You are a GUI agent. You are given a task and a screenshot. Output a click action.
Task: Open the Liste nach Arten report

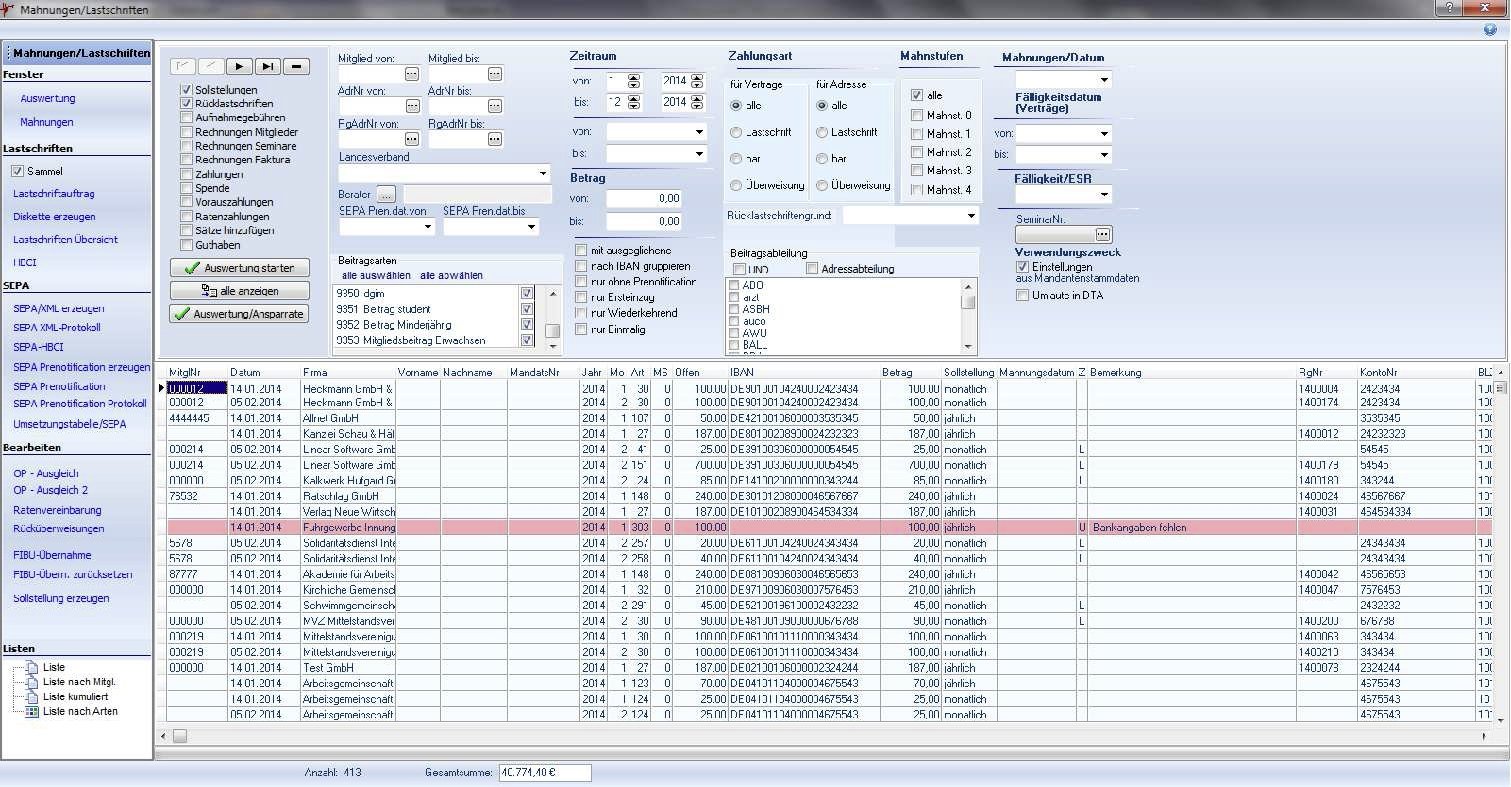[80, 711]
